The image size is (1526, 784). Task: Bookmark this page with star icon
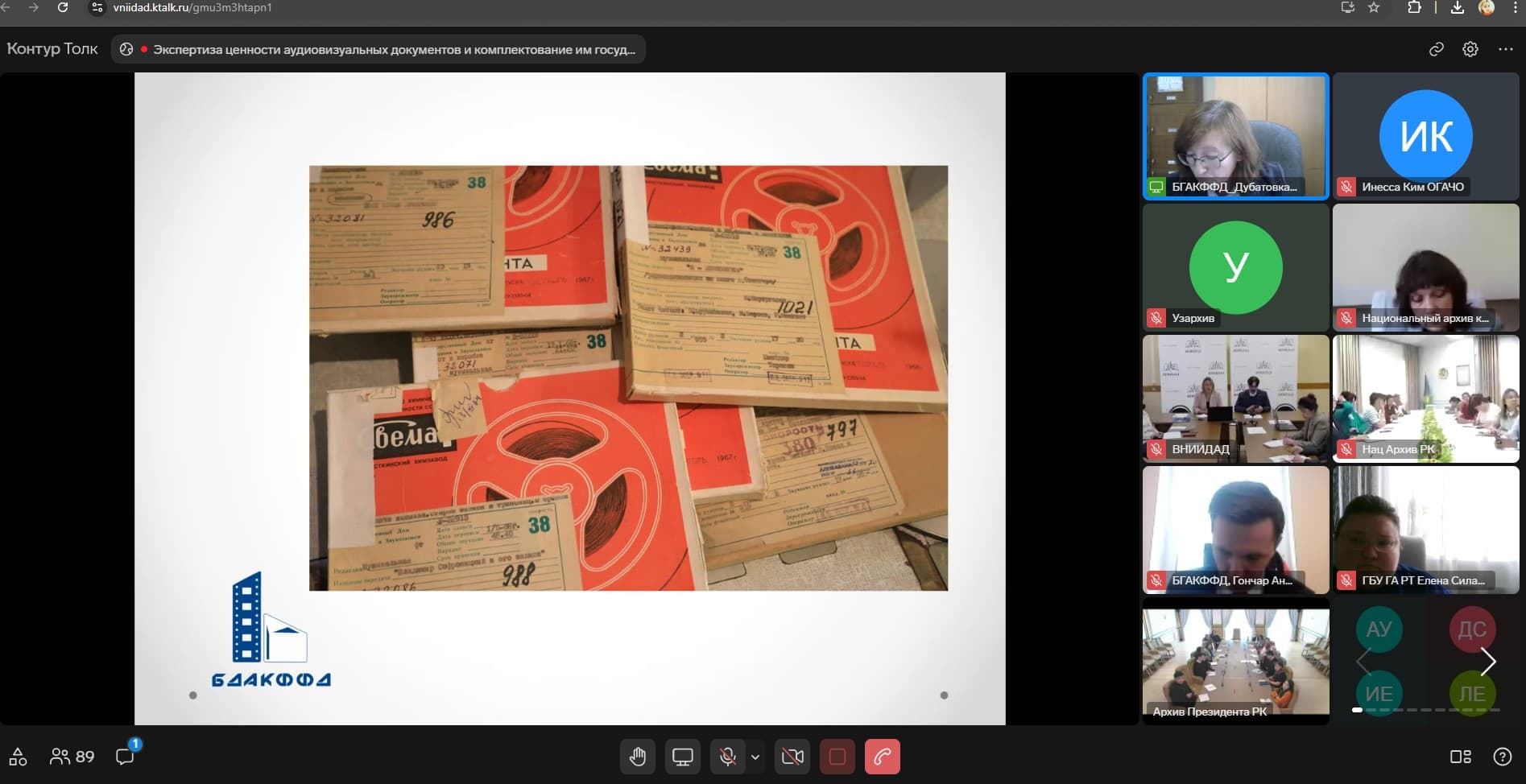tap(1374, 7)
